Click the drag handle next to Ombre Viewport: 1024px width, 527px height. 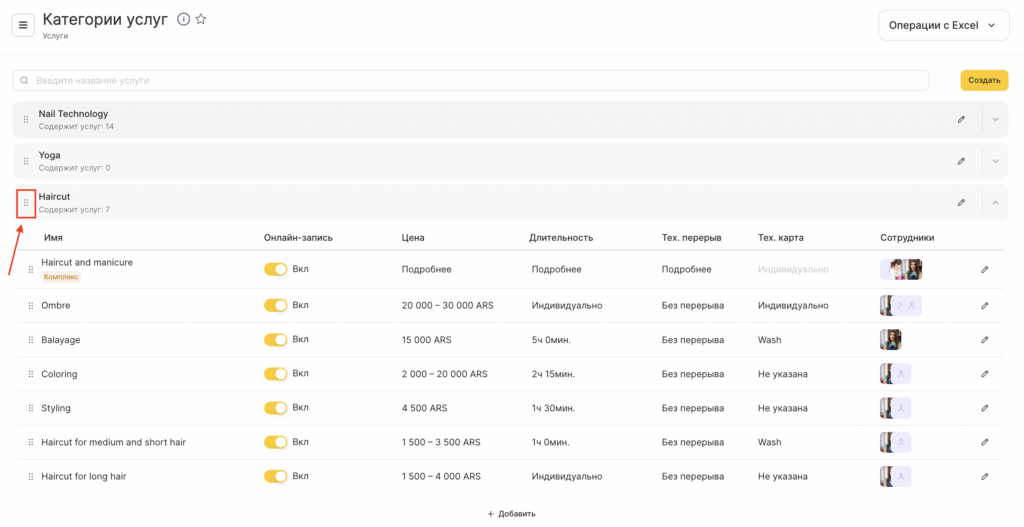point(31,306)
